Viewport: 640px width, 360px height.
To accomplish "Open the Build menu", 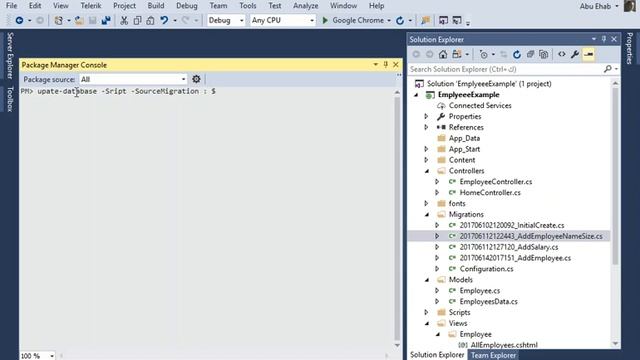I will click(156, 6).
